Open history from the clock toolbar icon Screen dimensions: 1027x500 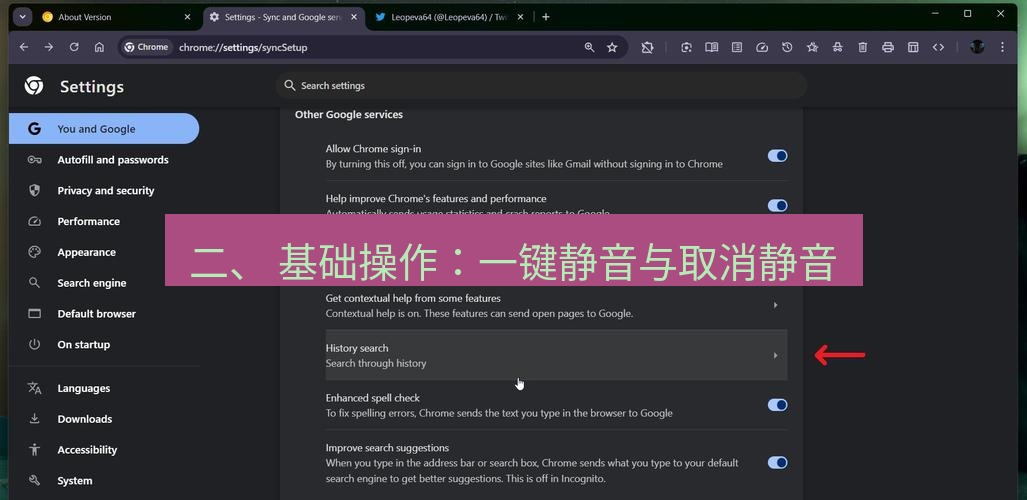787,47
